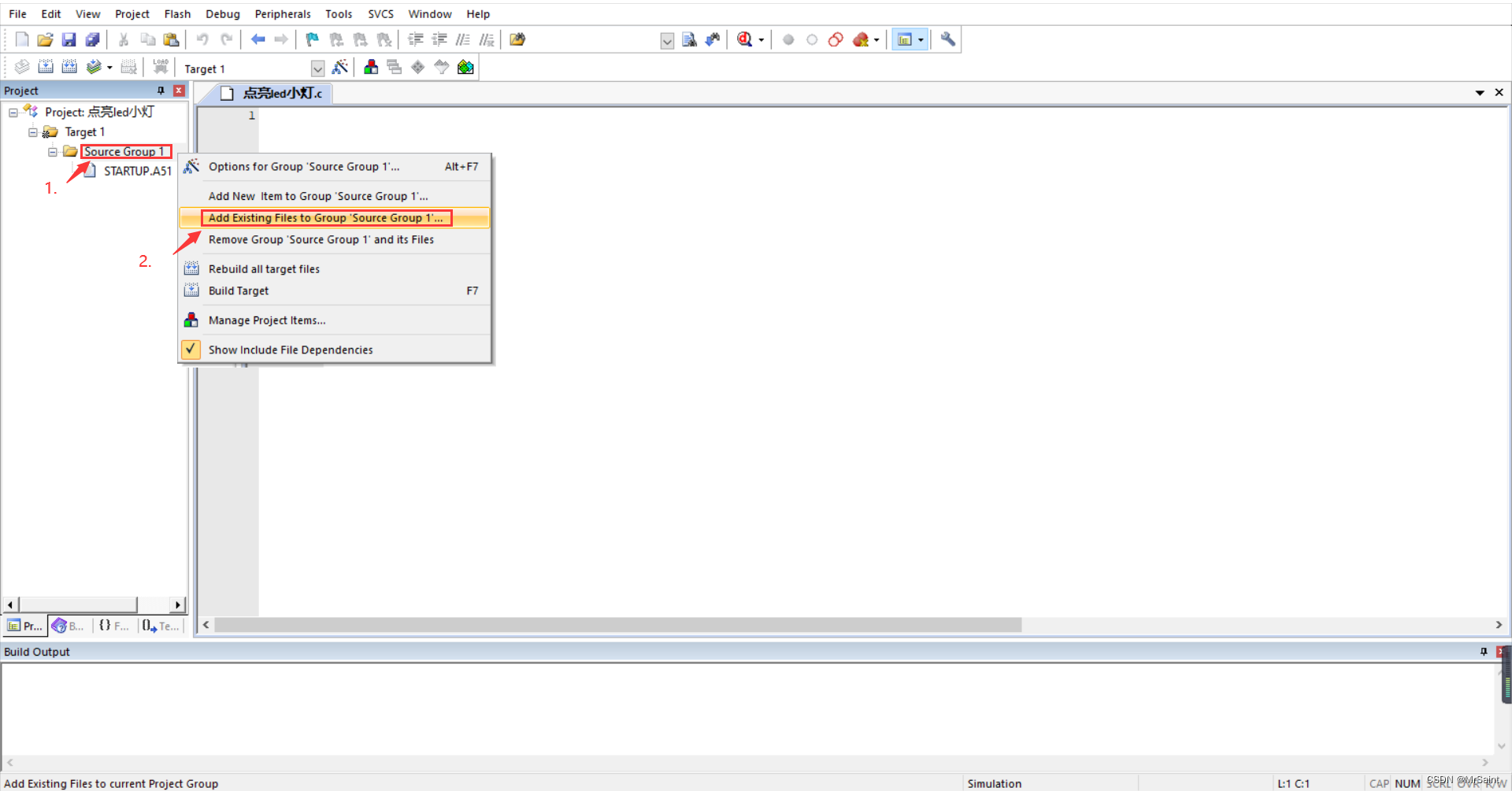Close the Project panel with the red X
This screenshot has height=791, width=1512.
click(x=179, y=91)
